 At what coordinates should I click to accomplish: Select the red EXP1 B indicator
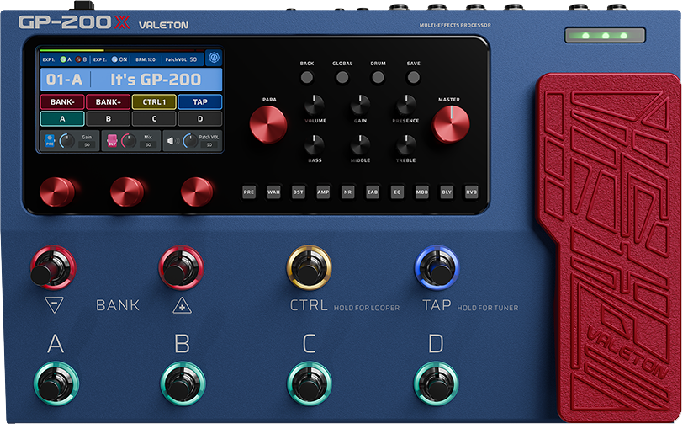[81, 60]
